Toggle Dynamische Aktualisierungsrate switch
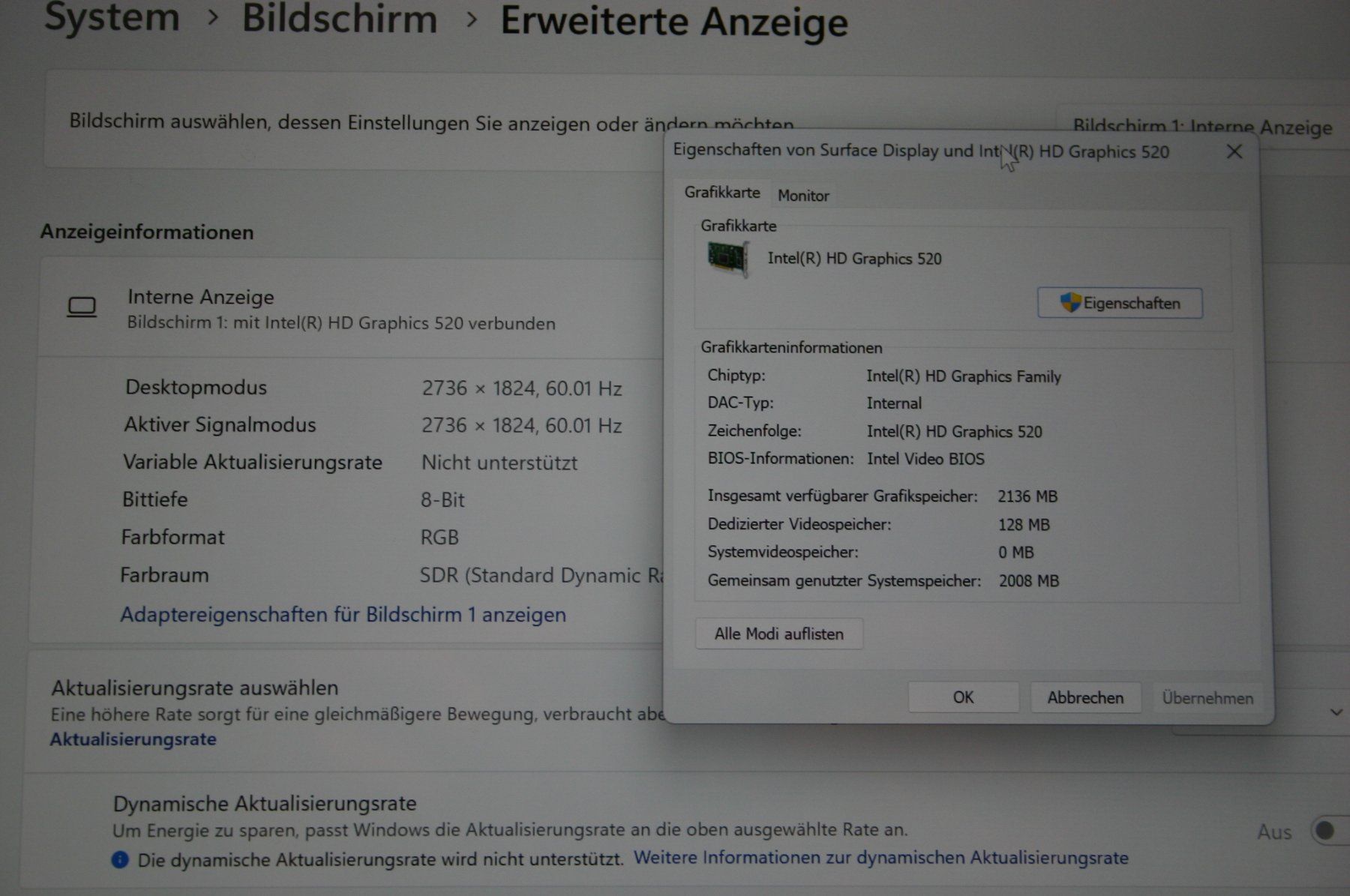This screenshot has height=896, width=1350. [1329, 831]
